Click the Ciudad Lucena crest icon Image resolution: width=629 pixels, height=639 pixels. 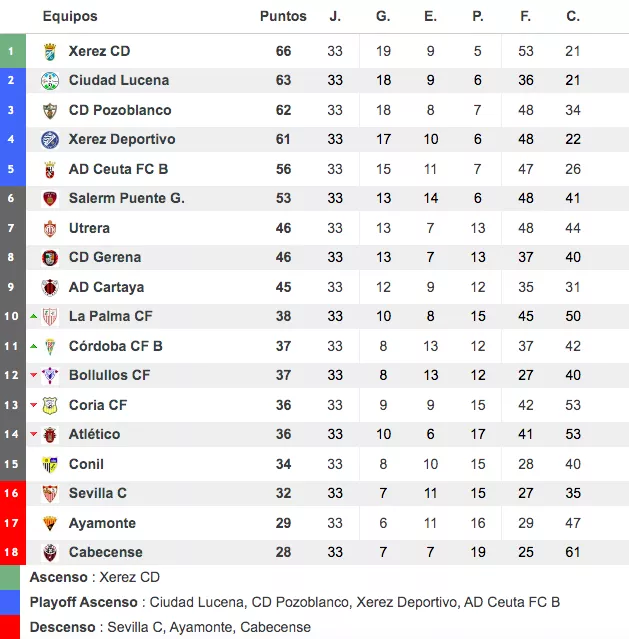tap(50, 81)
